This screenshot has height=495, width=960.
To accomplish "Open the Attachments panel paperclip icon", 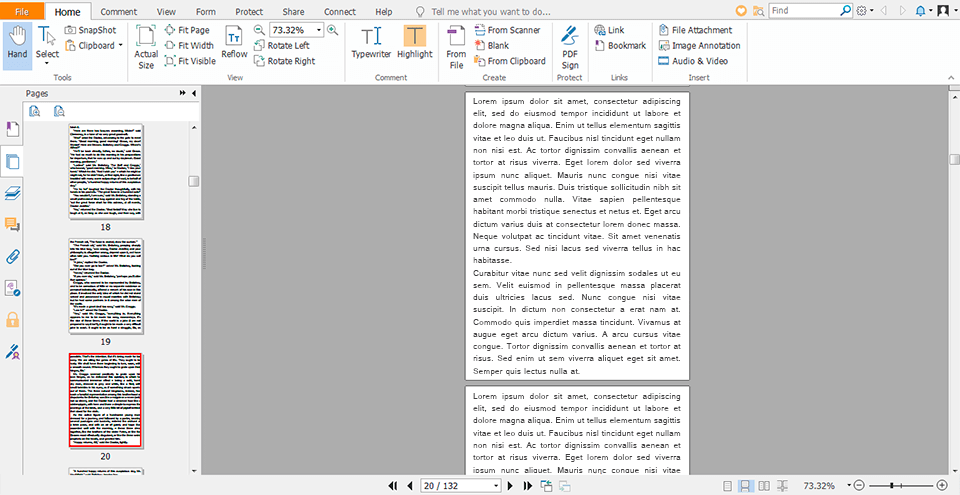I will pyautogui.click(x=13, y=256).
